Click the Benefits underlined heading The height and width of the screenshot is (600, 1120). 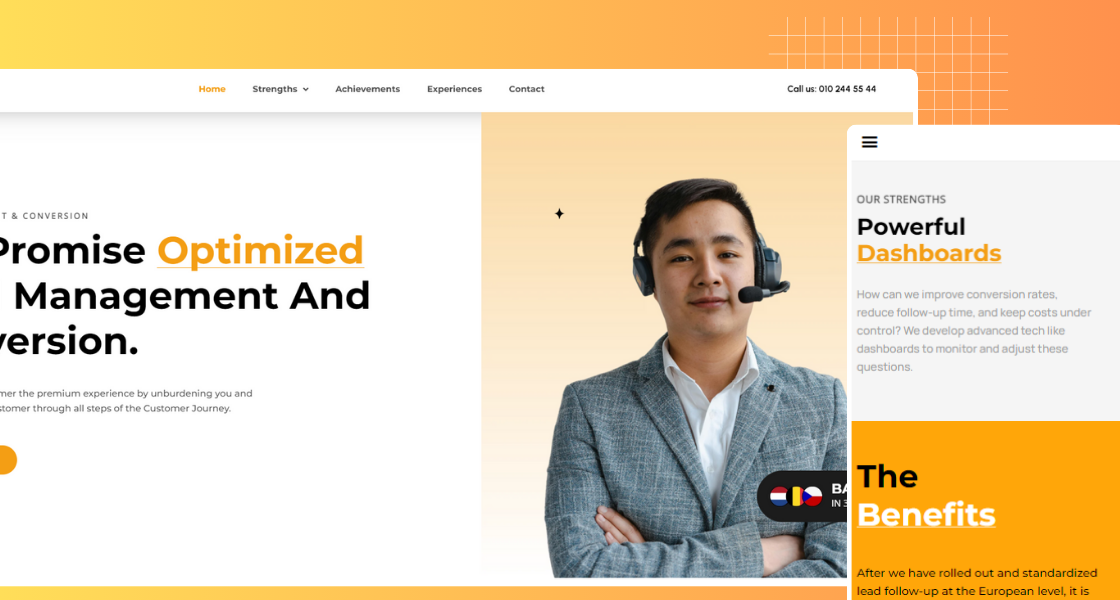(926, 514)
